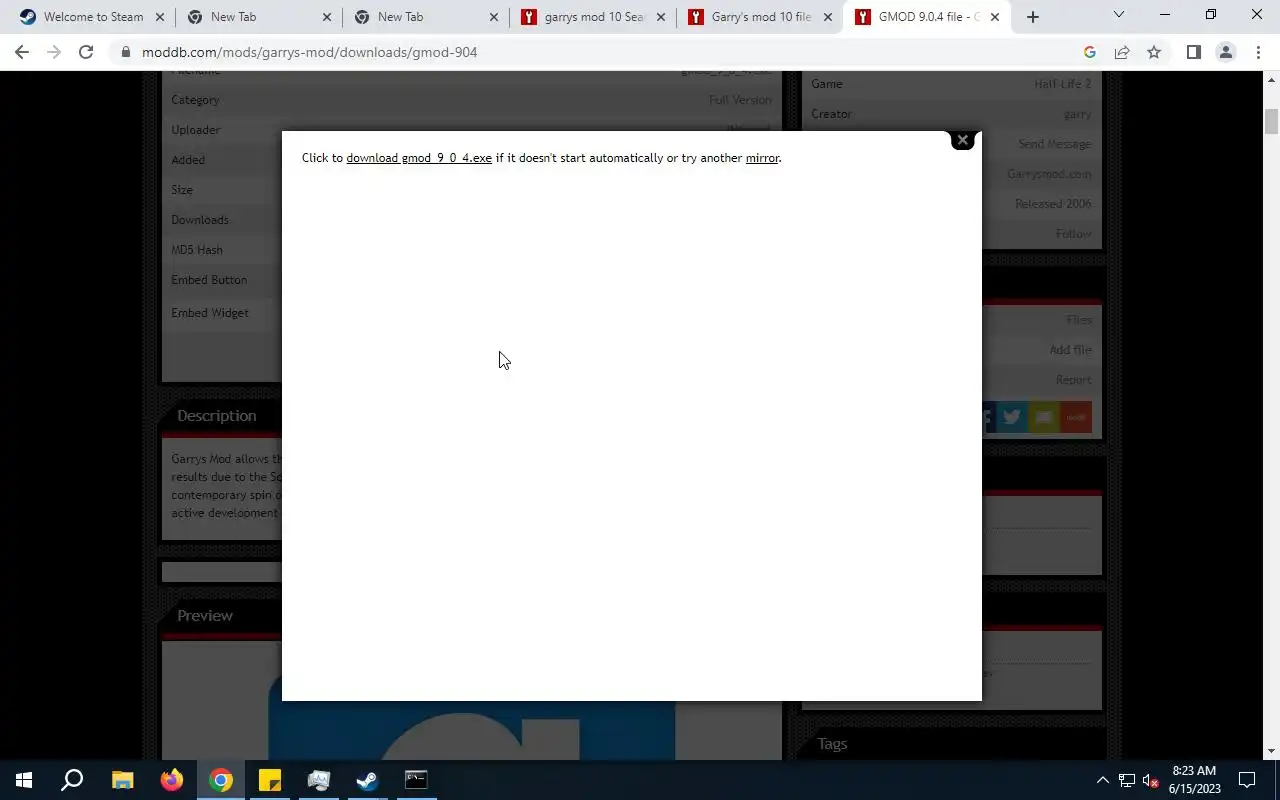
Task: Open Windows search from the taskbar
Action: coord(72,780)
